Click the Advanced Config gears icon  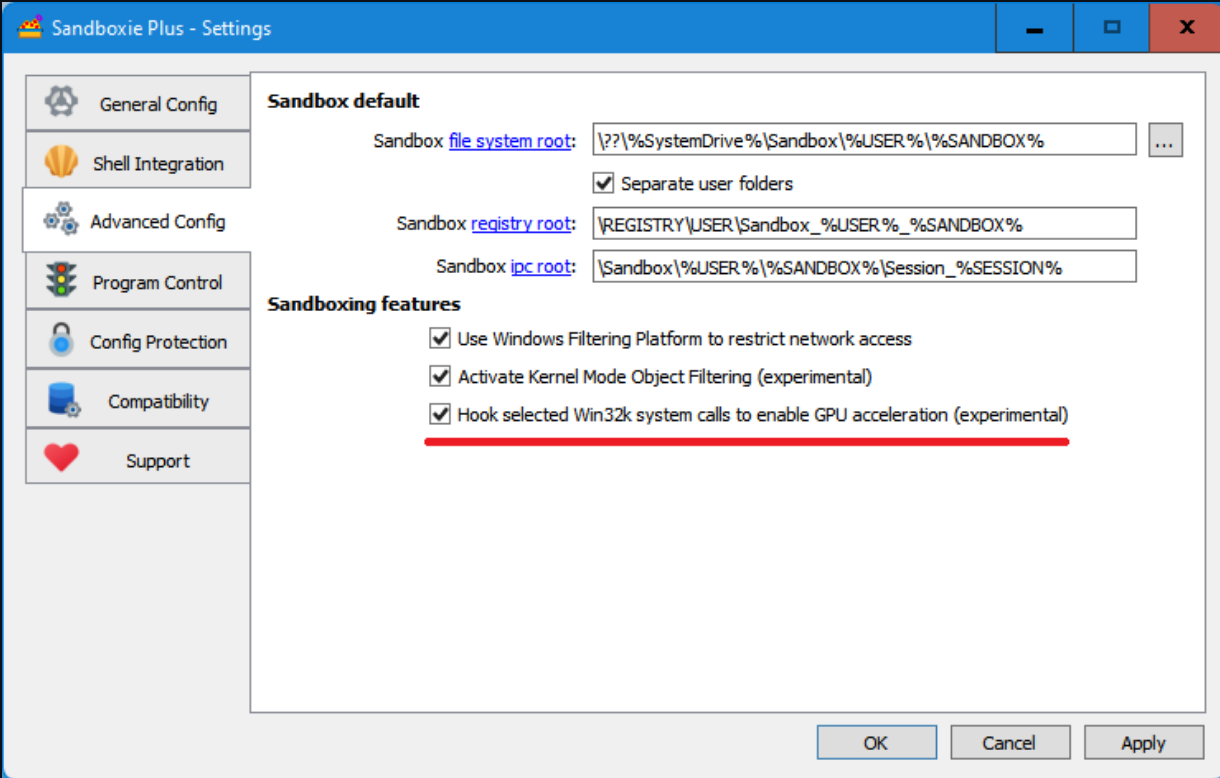point(61,219)
